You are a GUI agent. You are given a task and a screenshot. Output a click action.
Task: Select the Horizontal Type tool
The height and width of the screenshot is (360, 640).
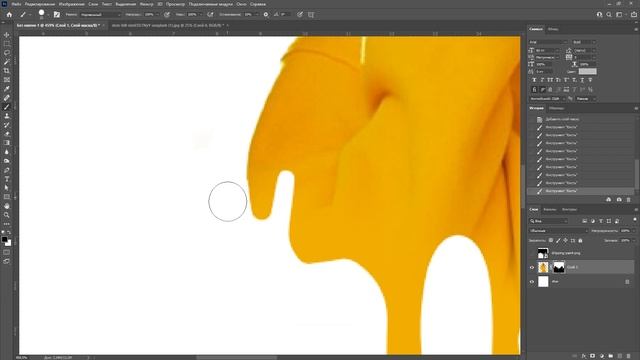pyautogui.click(x=7, y=179)
